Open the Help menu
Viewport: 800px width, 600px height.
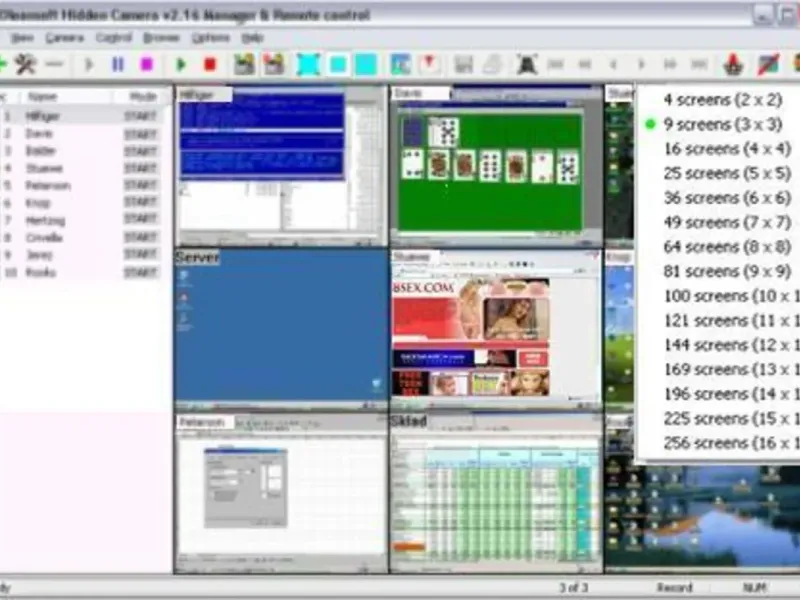pos(252,38)
